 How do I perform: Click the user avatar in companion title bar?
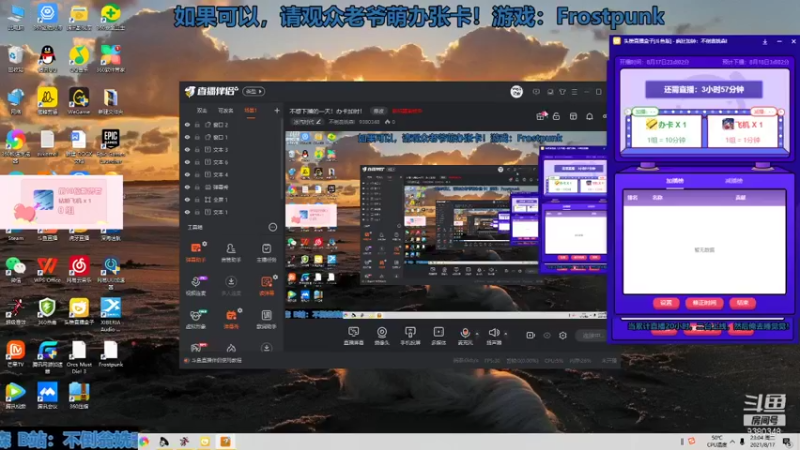[x=516, y=92]
